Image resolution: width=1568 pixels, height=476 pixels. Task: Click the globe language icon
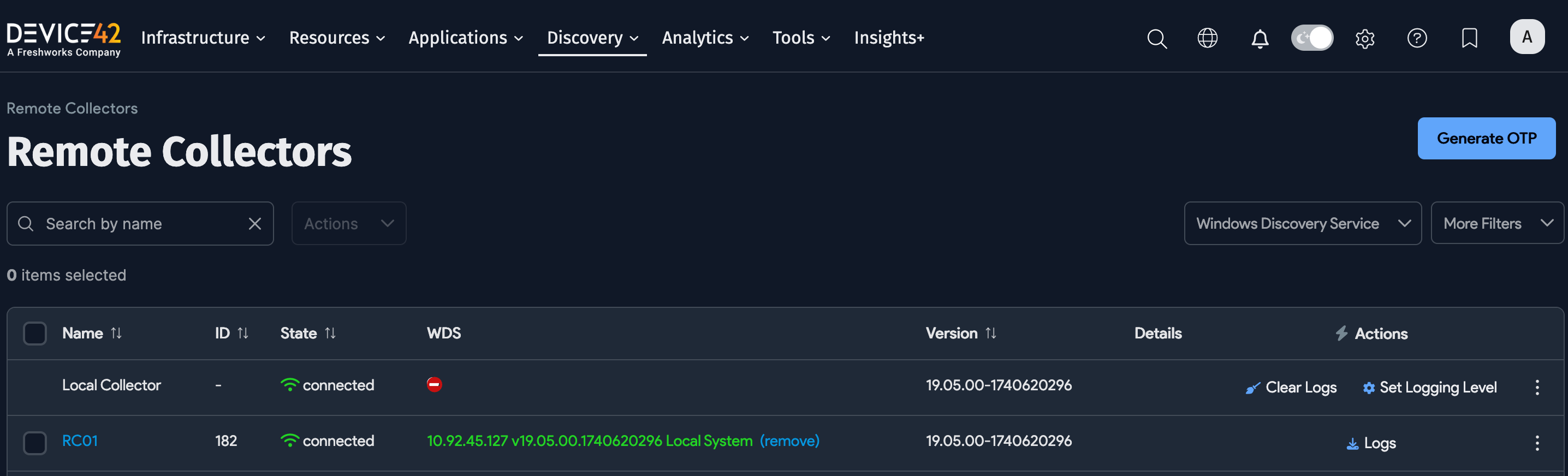pyautogui.click(x=1207, y=38)
